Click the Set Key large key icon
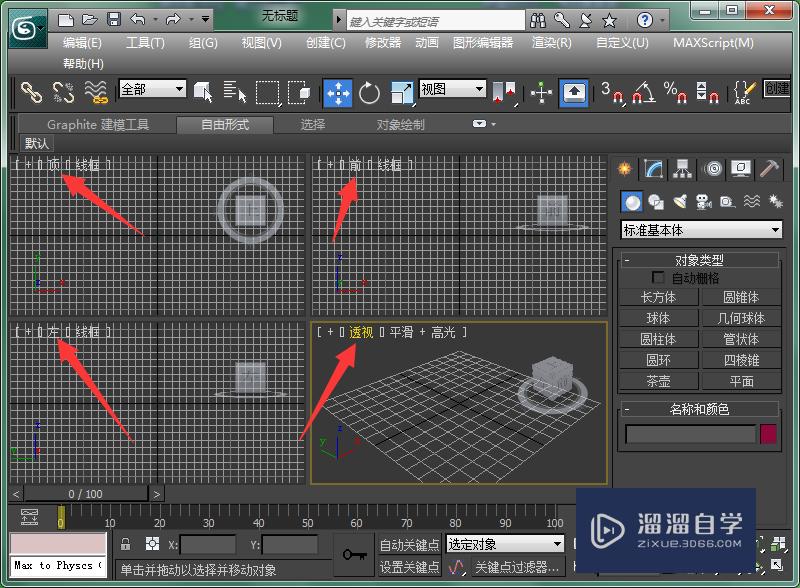 354,555
